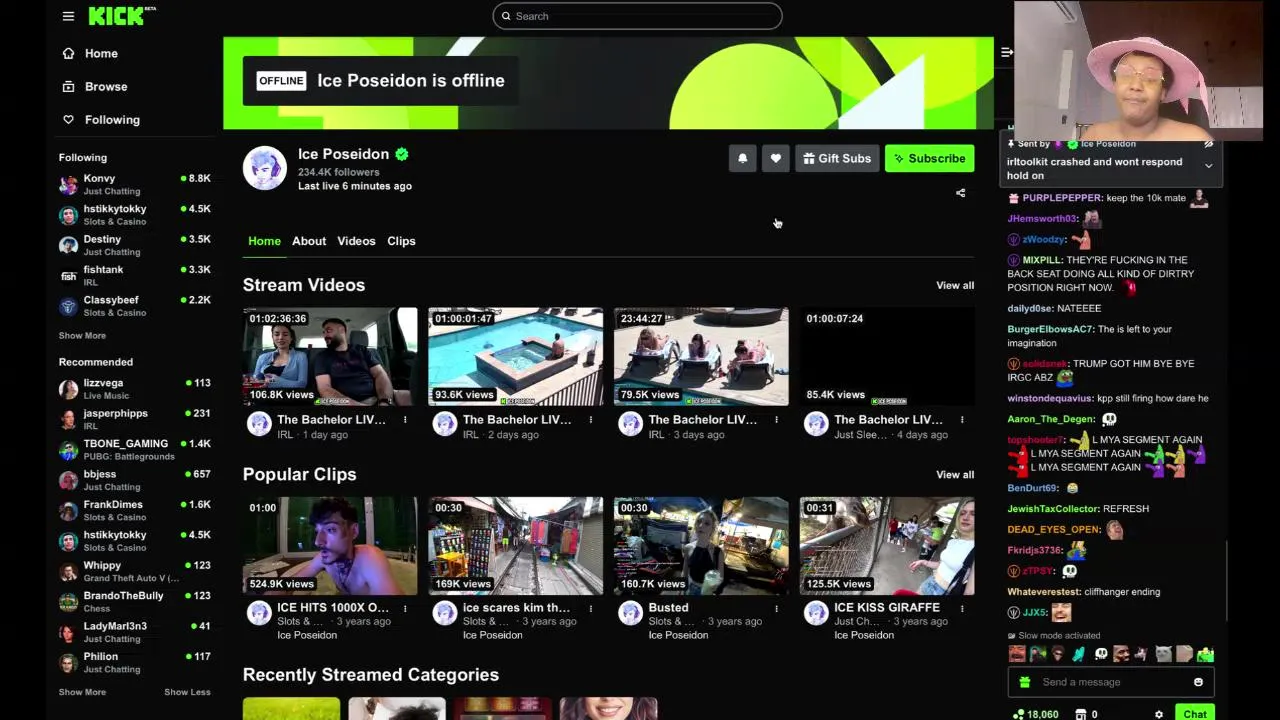Open options menu for 2 days ago video

pos(591,420)
